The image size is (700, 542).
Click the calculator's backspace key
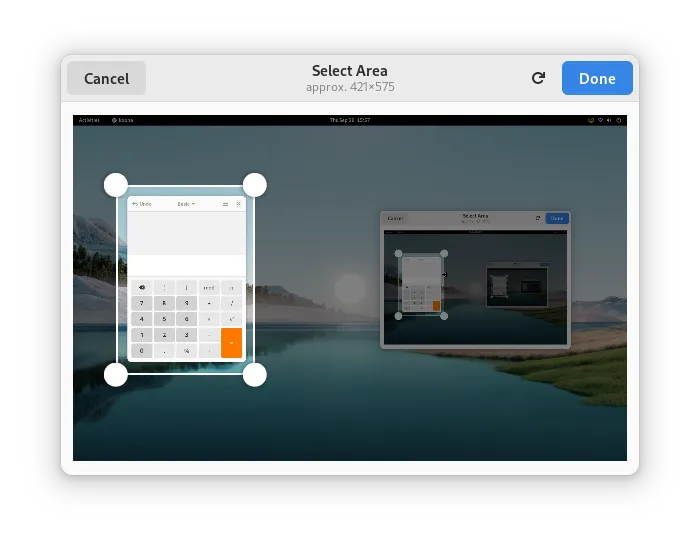(142, 288)
